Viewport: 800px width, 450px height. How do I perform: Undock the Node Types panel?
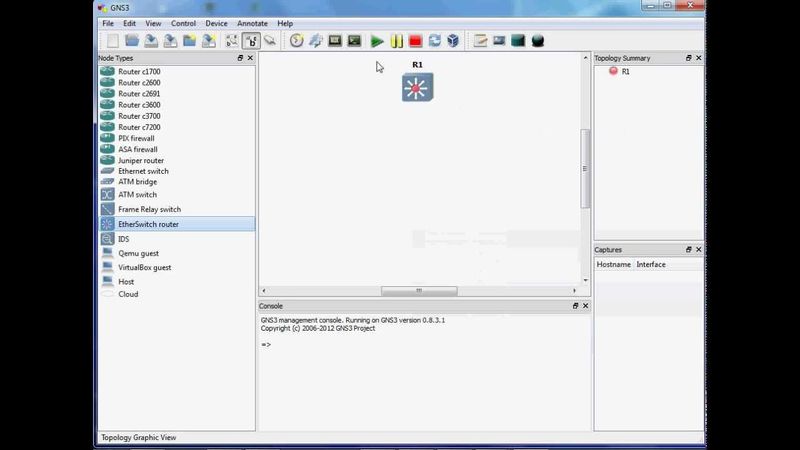click(240, 58)
